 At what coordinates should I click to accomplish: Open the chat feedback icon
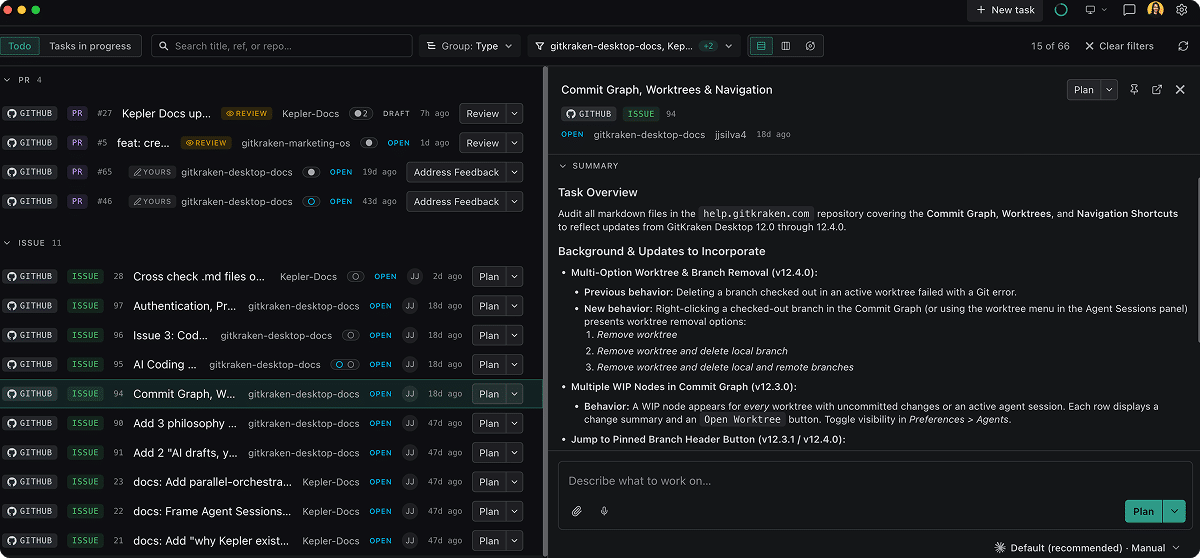[1129, 10]
